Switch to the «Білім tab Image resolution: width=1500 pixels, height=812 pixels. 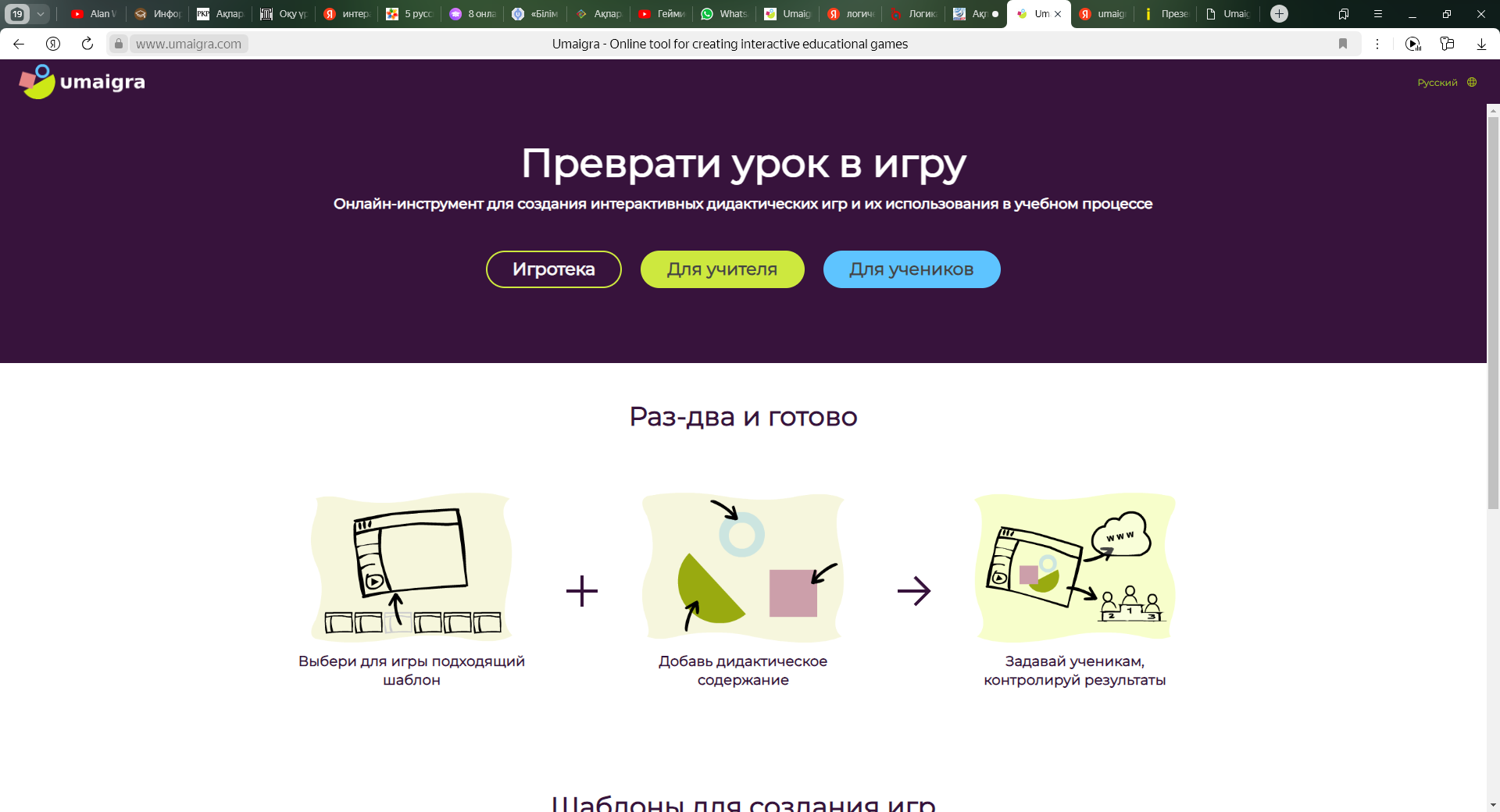[536, 13]
